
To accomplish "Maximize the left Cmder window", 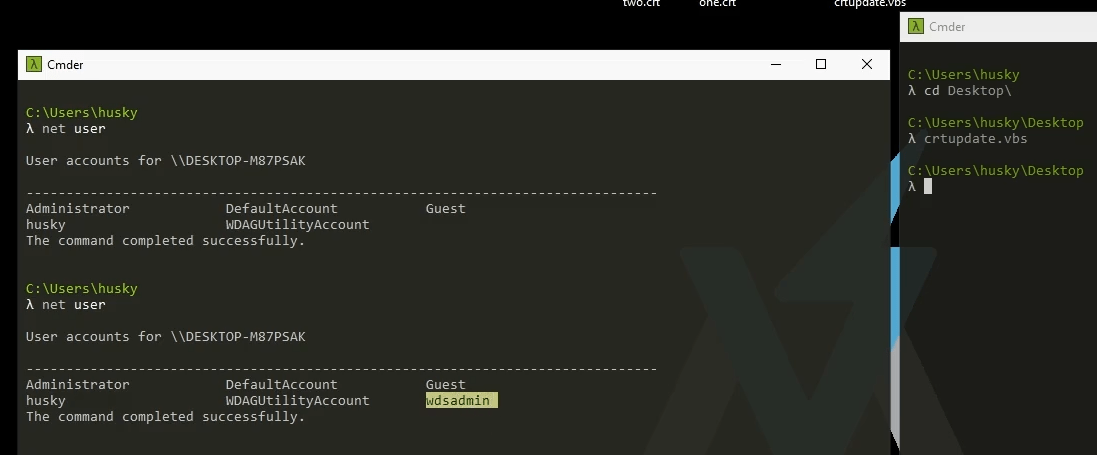I will point(821,65).
